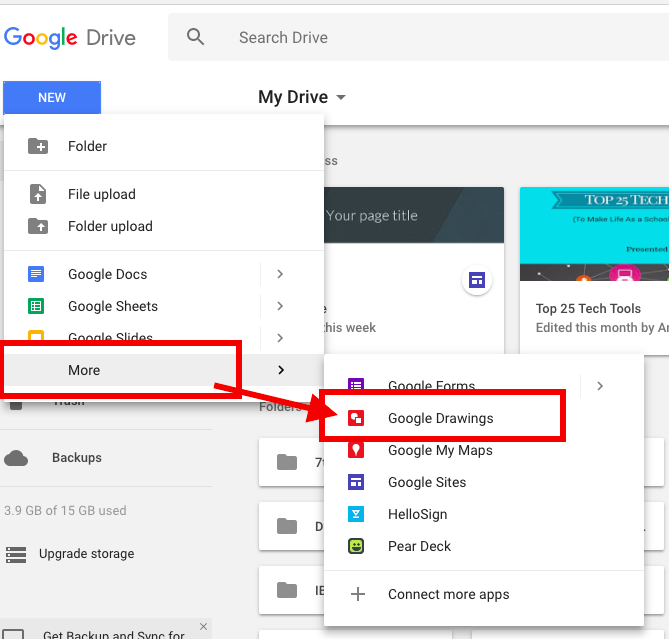The image size is (669, 639).
Task: Click 3.9 GB of 15 GB used
Action: pyautogui.click(x=65, y=511)
